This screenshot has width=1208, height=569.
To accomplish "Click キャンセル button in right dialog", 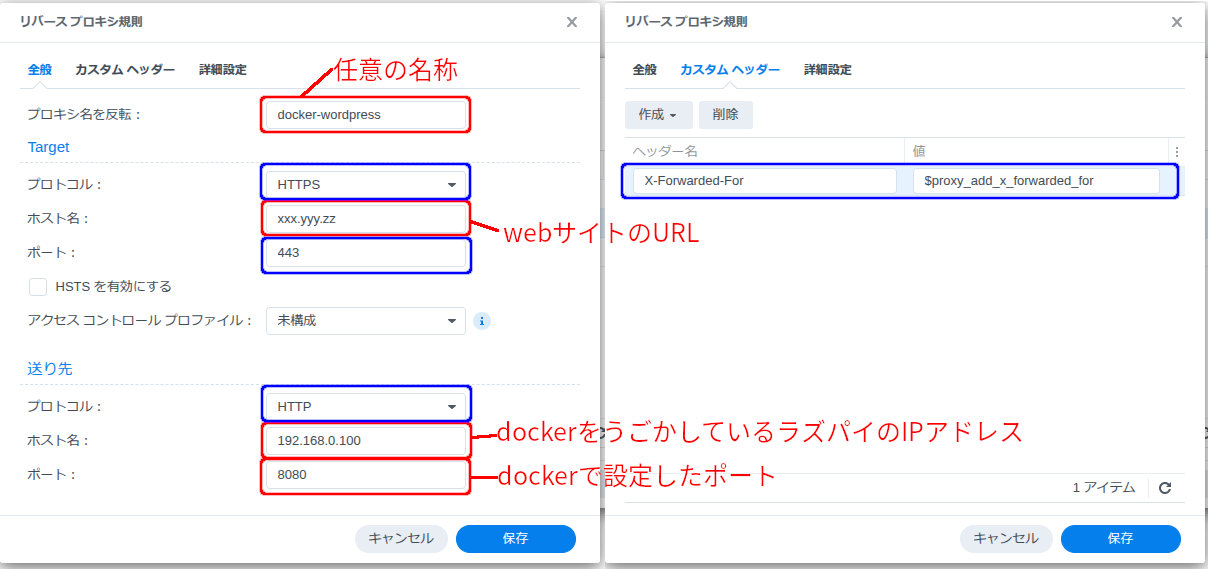I will [1006, 539].
